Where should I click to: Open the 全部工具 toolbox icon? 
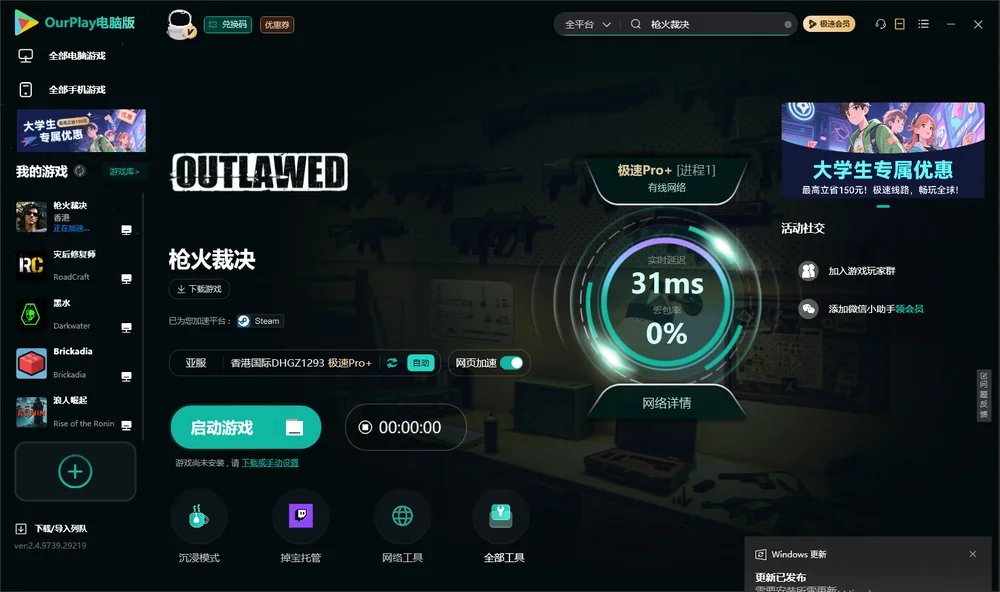click(501, 516)
